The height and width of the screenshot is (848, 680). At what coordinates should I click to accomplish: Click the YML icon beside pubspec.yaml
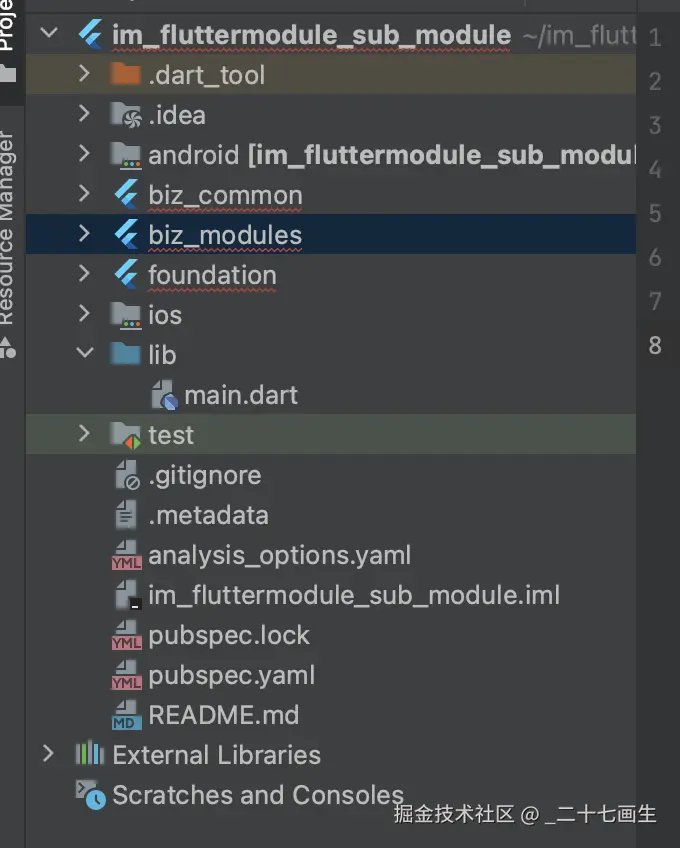point(127,675)
